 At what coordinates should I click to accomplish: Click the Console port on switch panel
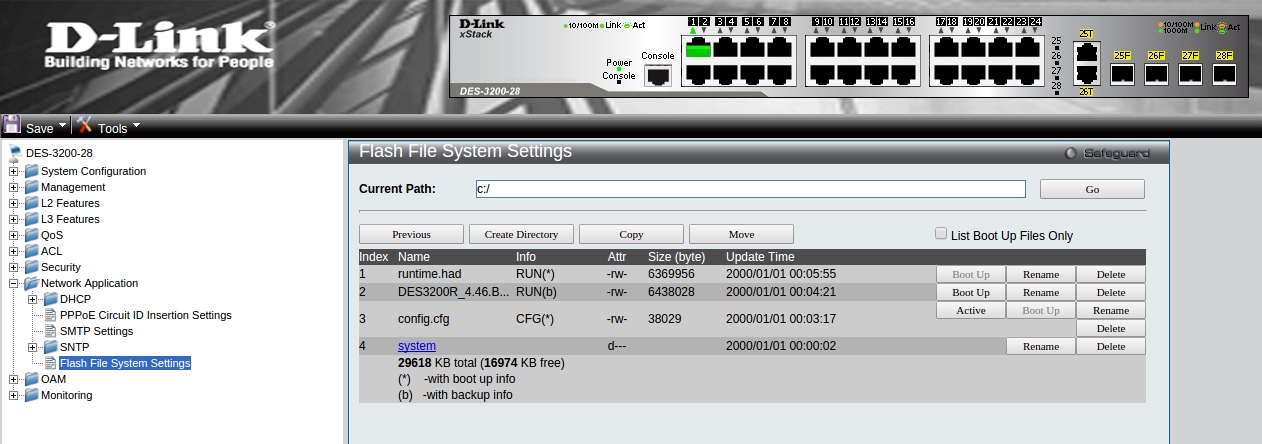tap(657, 75)
